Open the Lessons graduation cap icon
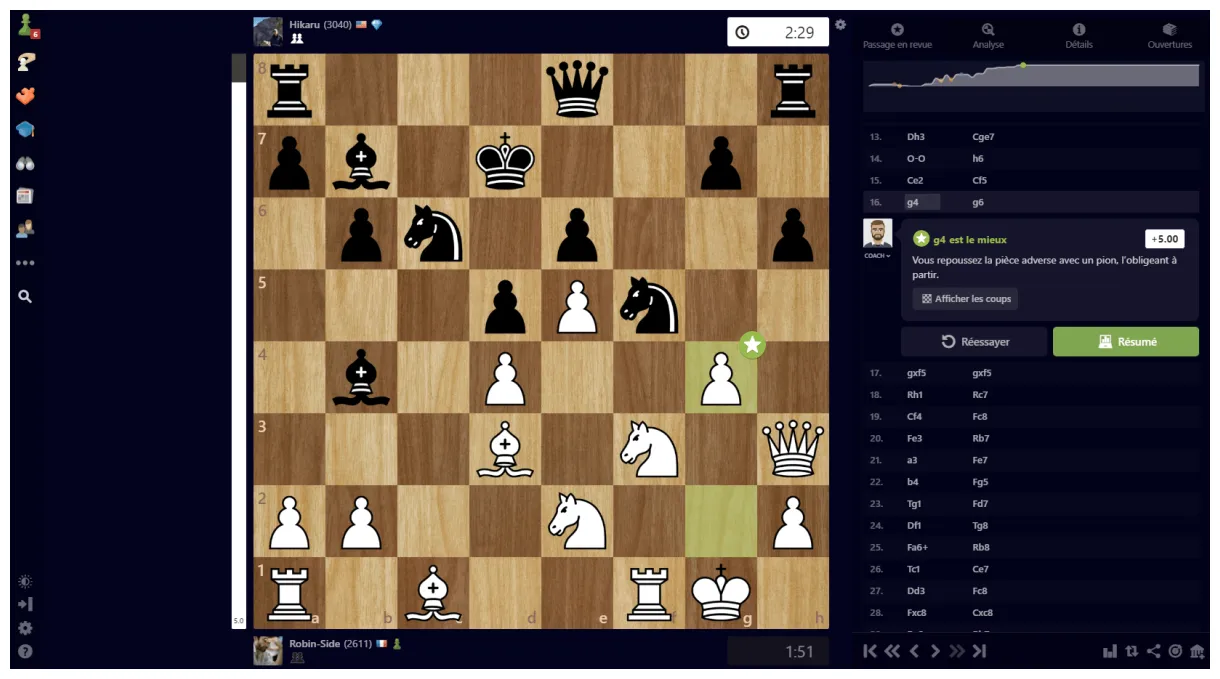This screenshot has width=1220, height=679. click(x=26, y=129)
